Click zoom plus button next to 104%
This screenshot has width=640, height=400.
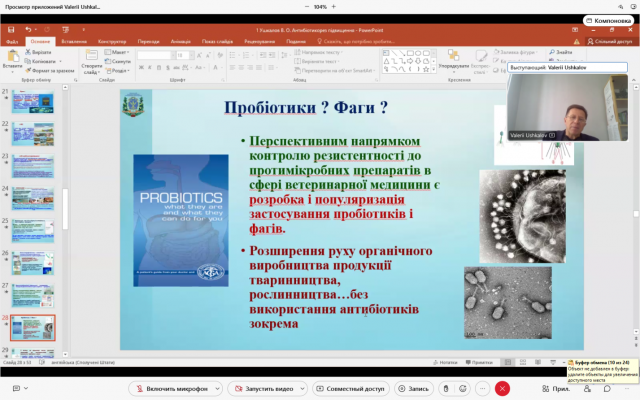click(333, 7)
